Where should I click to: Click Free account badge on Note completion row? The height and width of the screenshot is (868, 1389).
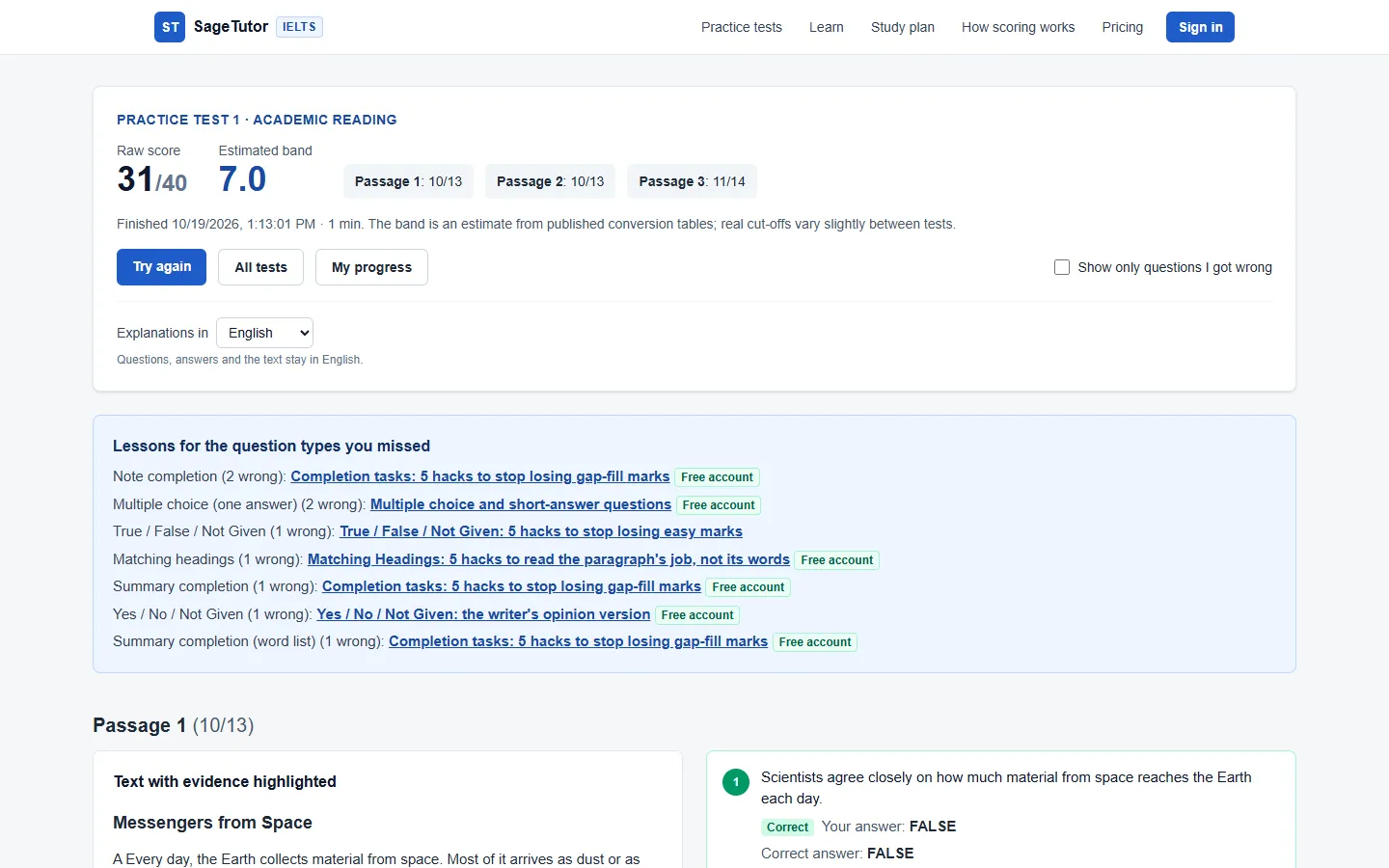point(717,477)
